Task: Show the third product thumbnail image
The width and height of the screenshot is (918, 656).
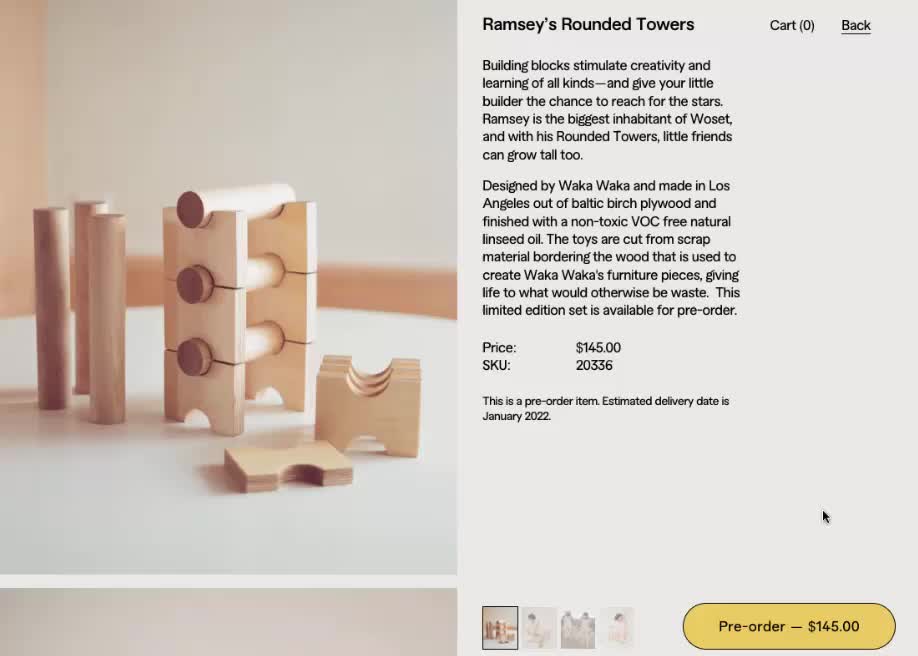Action: (578, 628)
